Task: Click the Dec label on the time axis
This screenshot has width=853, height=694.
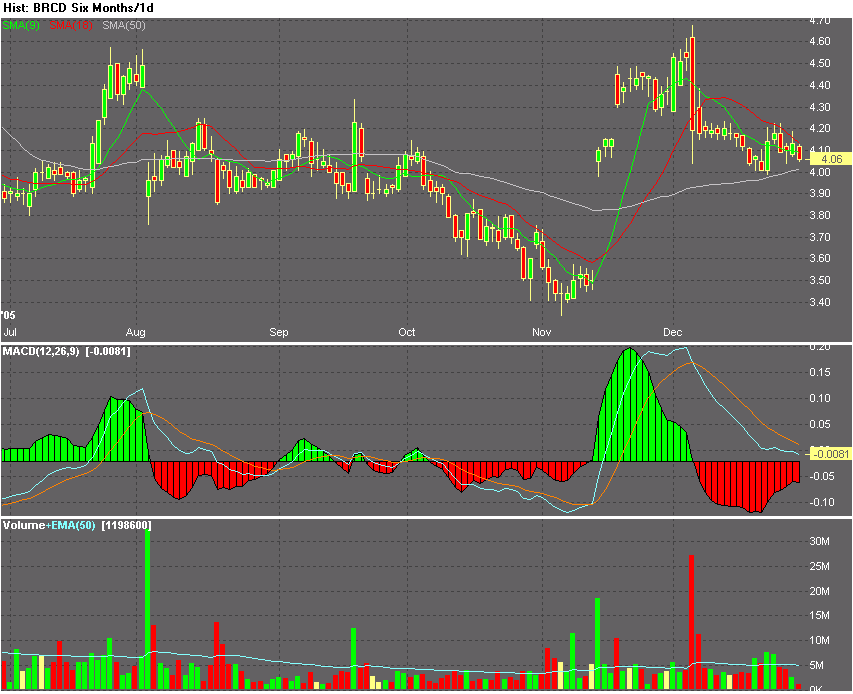Action: [x=674, y=332]
